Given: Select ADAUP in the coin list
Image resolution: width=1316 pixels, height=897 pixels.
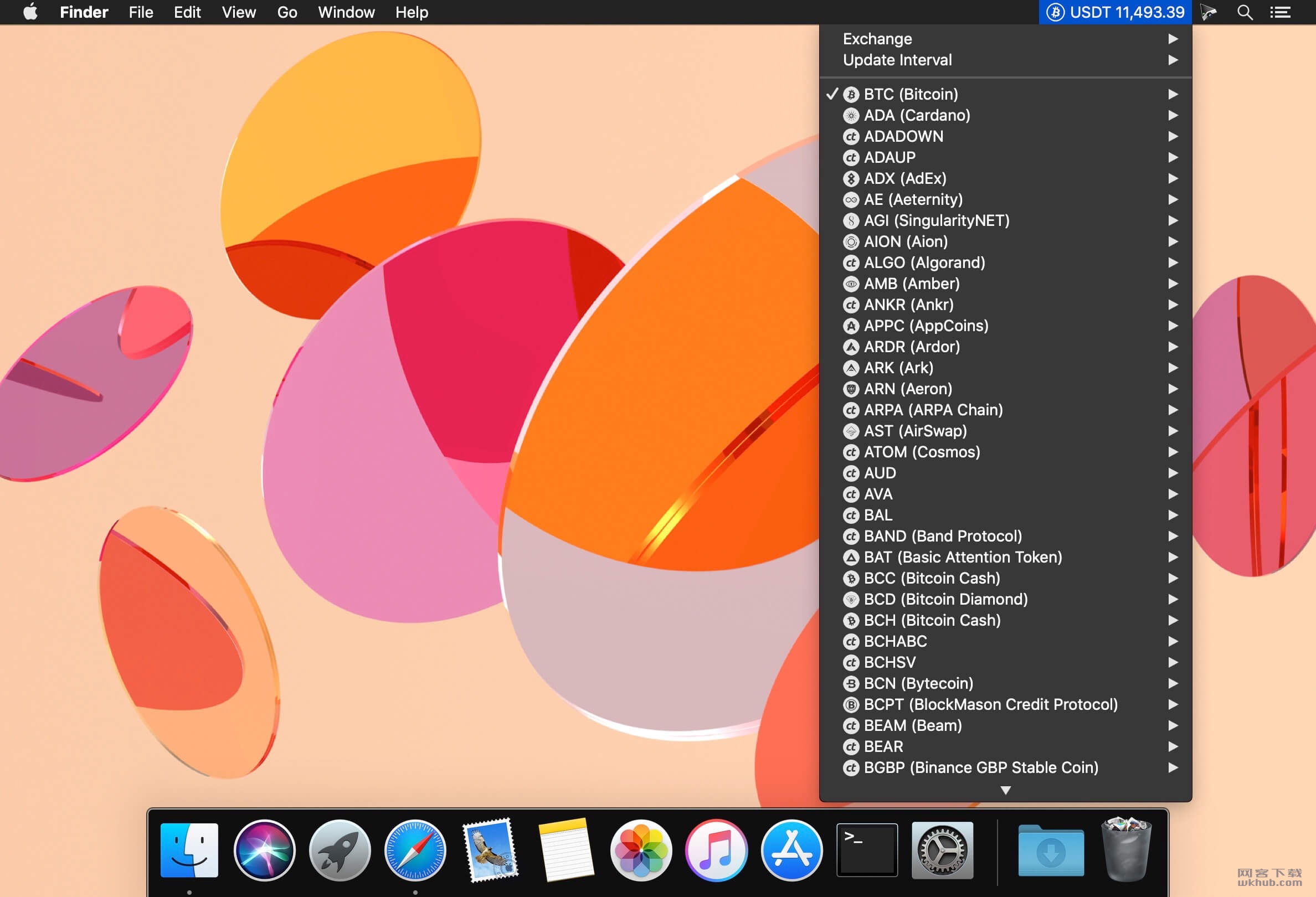Looking at the screenshot, I should 1006,157.
